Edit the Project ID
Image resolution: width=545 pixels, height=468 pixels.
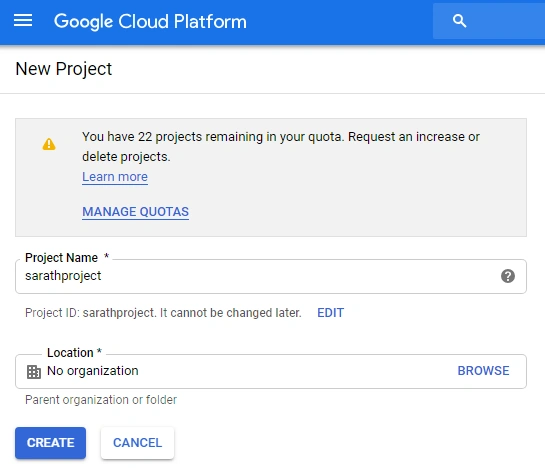[330, 313]
